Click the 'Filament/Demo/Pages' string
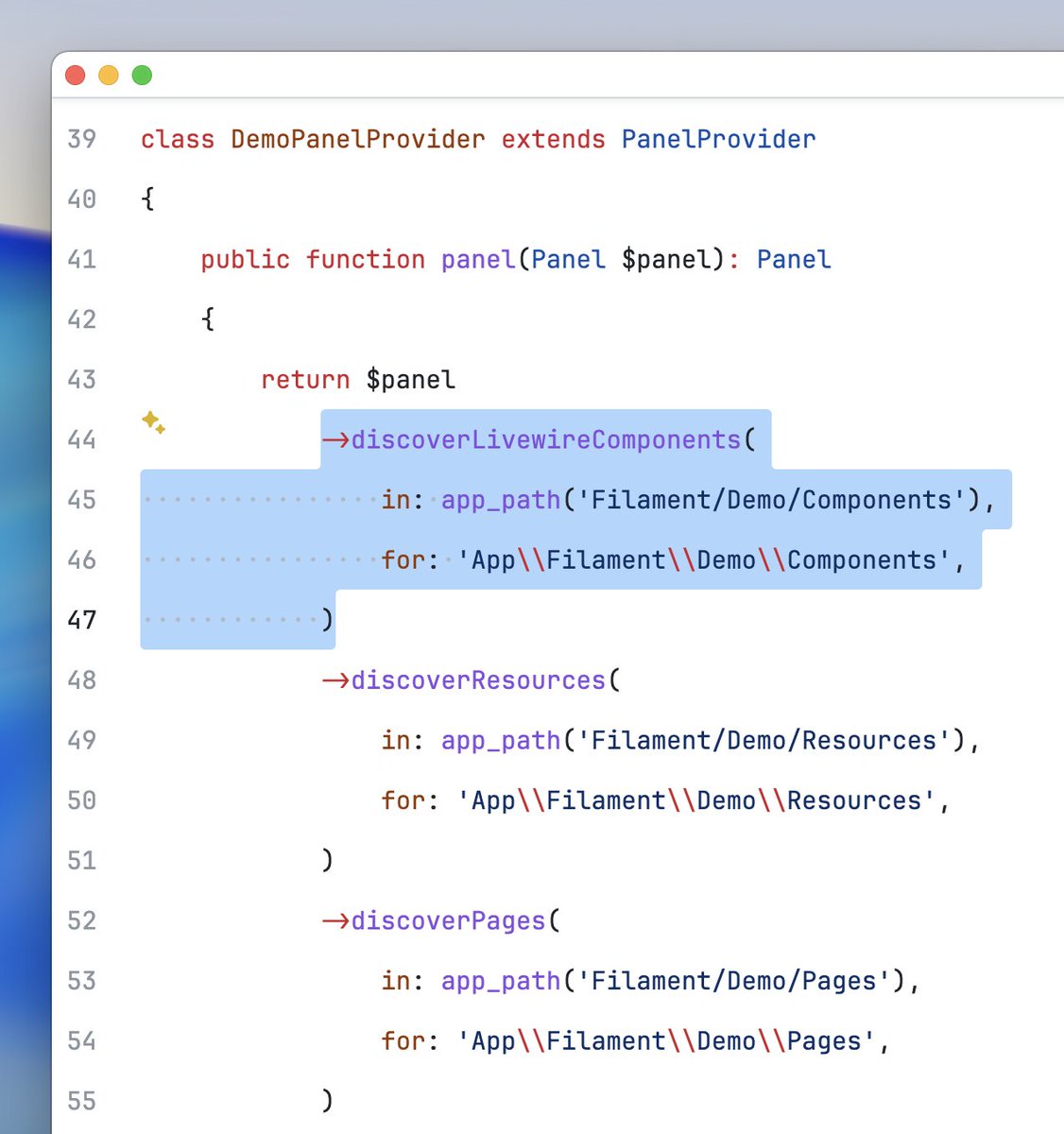 tap(733, 981)
